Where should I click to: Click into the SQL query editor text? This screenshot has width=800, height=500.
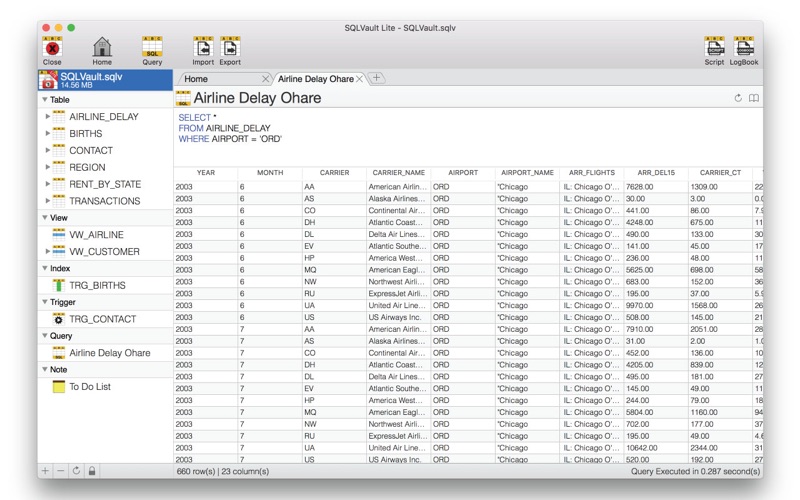click(x=230, y=128)
